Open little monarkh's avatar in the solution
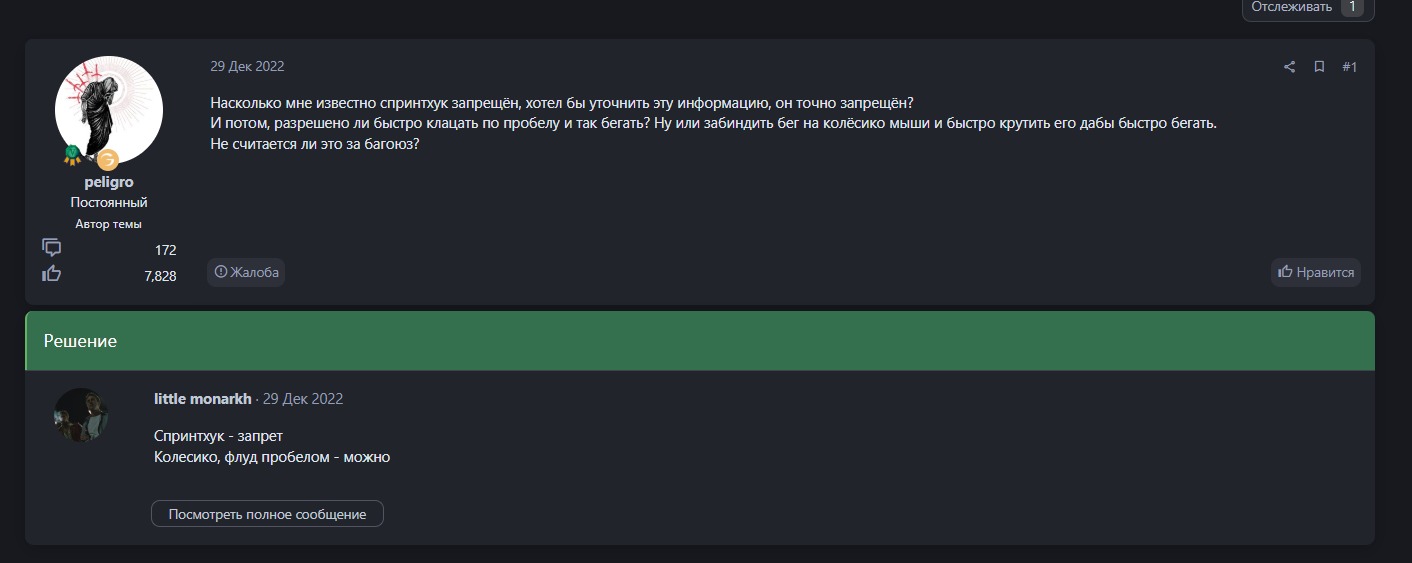 tap(81, 415)
